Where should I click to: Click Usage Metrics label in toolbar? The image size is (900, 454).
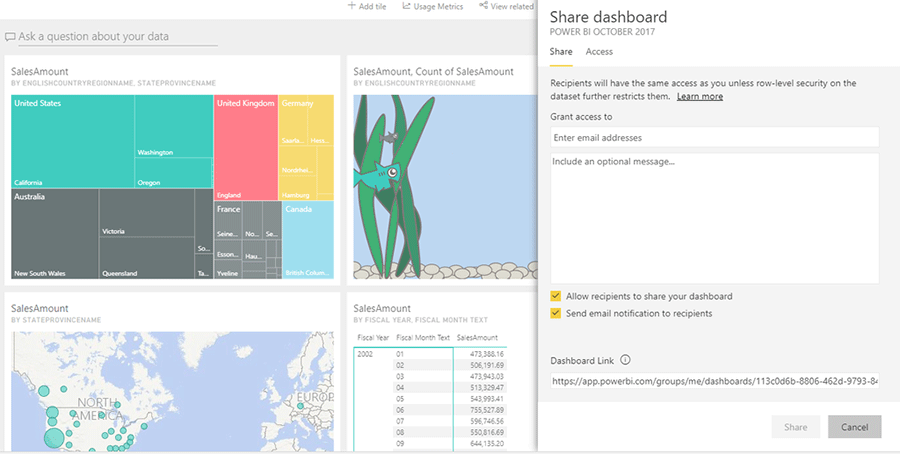click(438, 6)
